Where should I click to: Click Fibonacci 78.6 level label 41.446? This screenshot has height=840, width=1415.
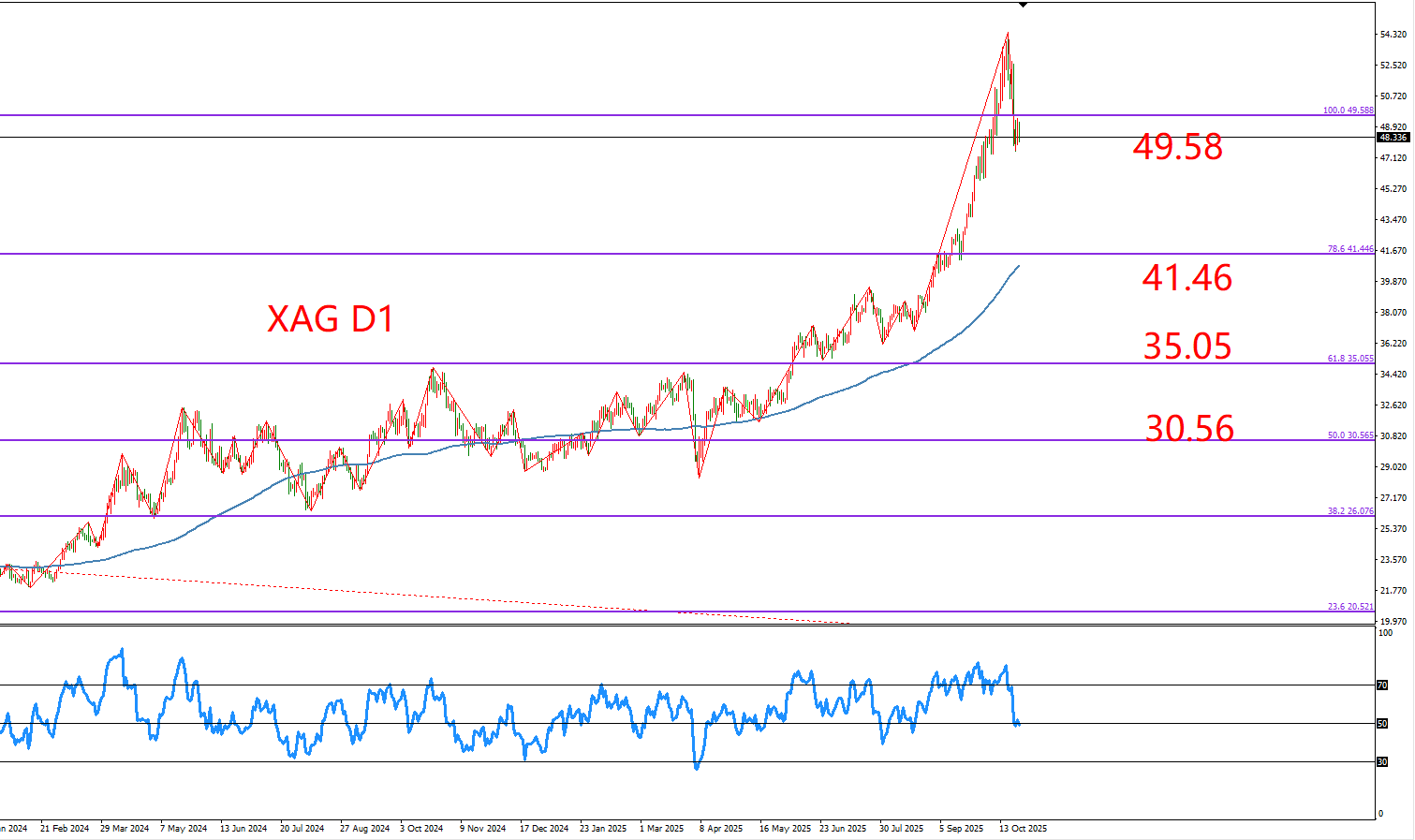pos(1349,249)
